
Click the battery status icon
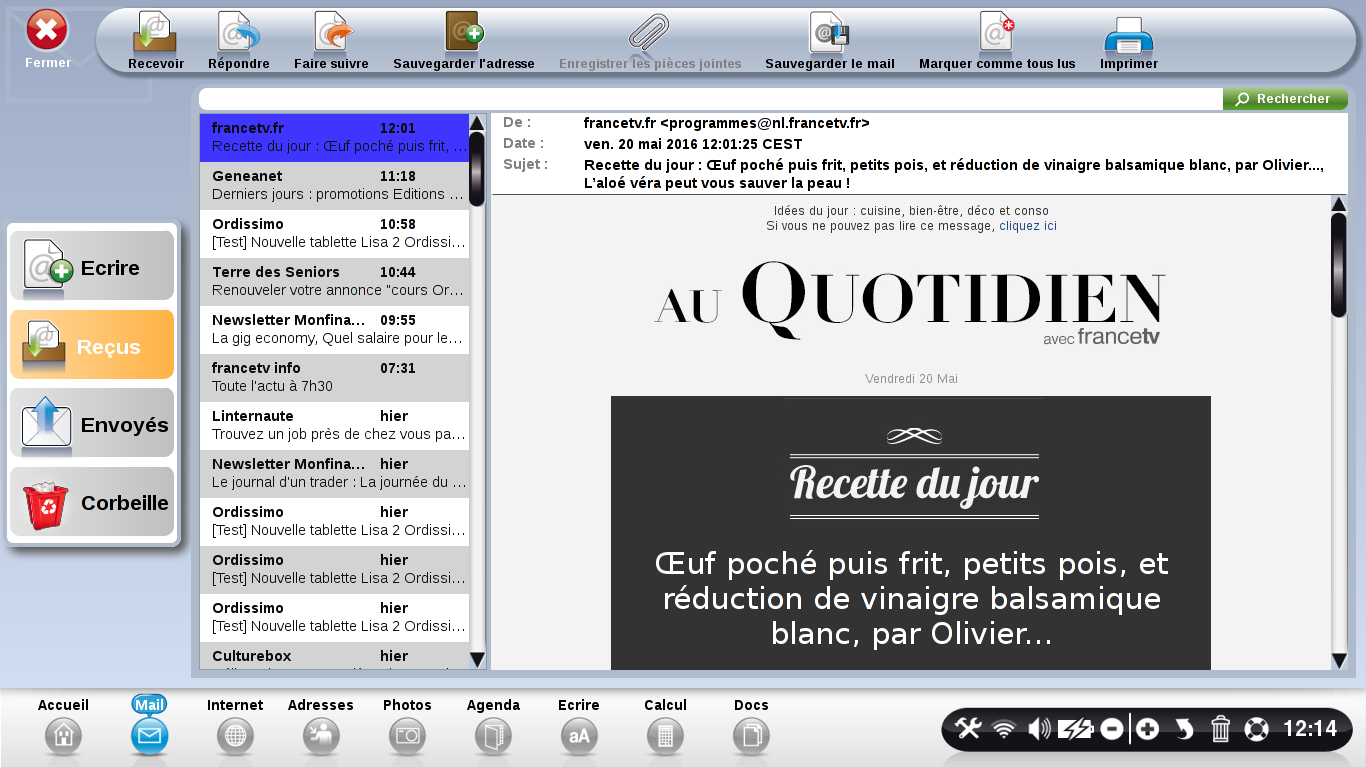(1075, 729)
